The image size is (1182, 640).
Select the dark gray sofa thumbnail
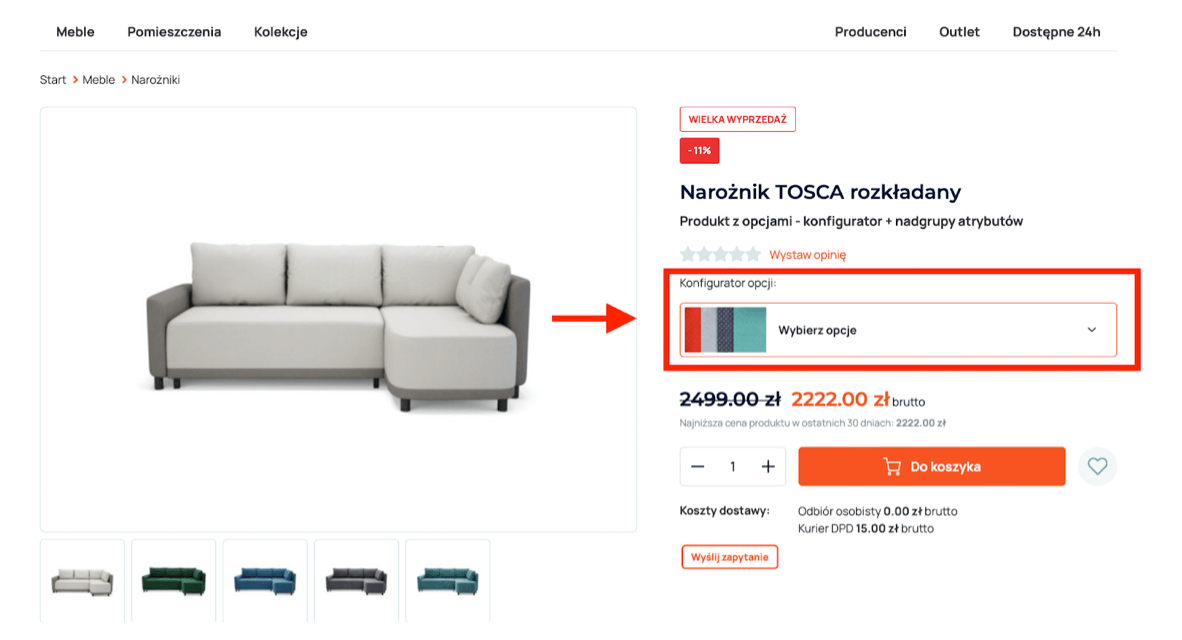(356, 580)
